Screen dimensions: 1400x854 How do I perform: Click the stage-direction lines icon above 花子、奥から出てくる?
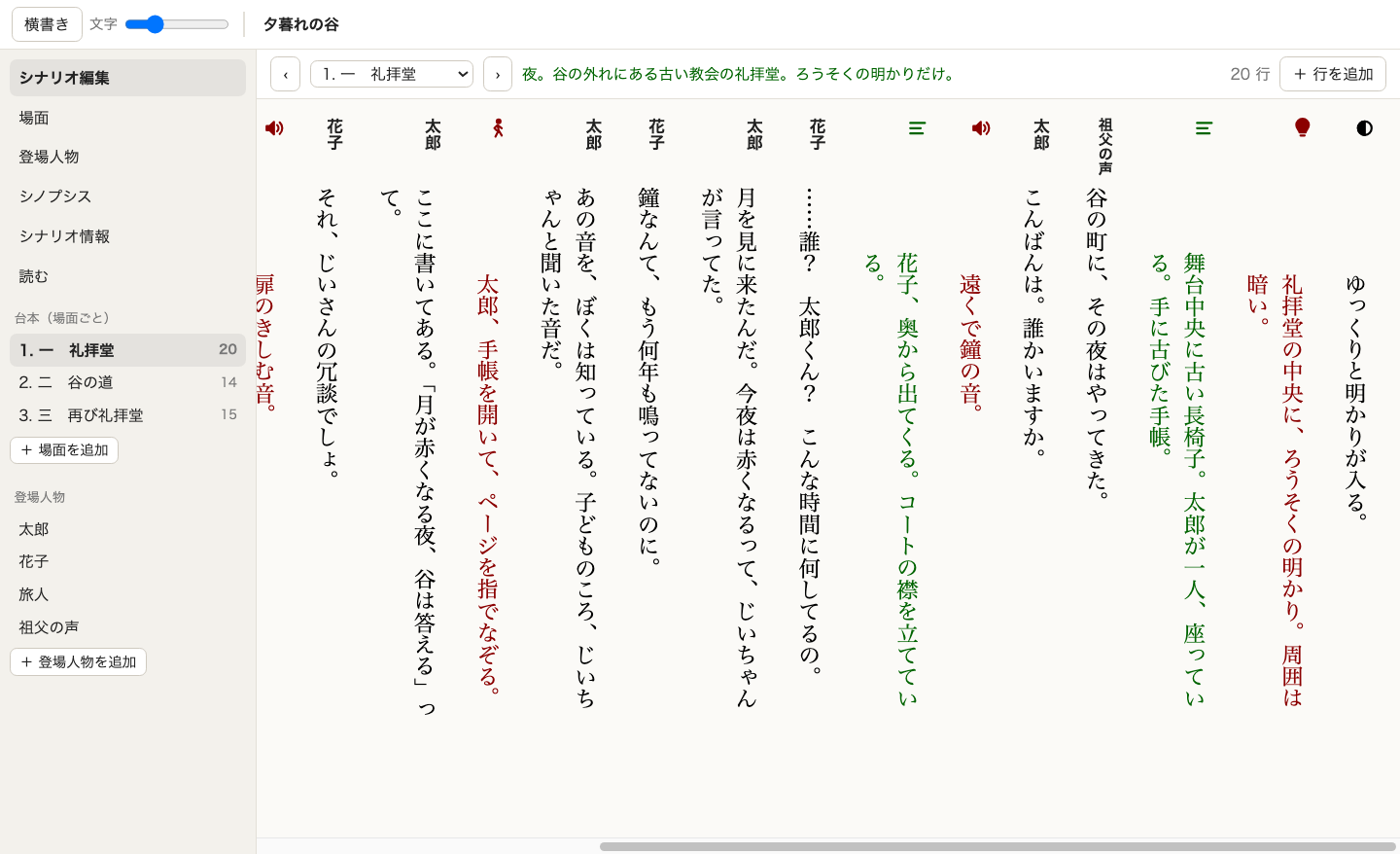[x=917, y=127]
